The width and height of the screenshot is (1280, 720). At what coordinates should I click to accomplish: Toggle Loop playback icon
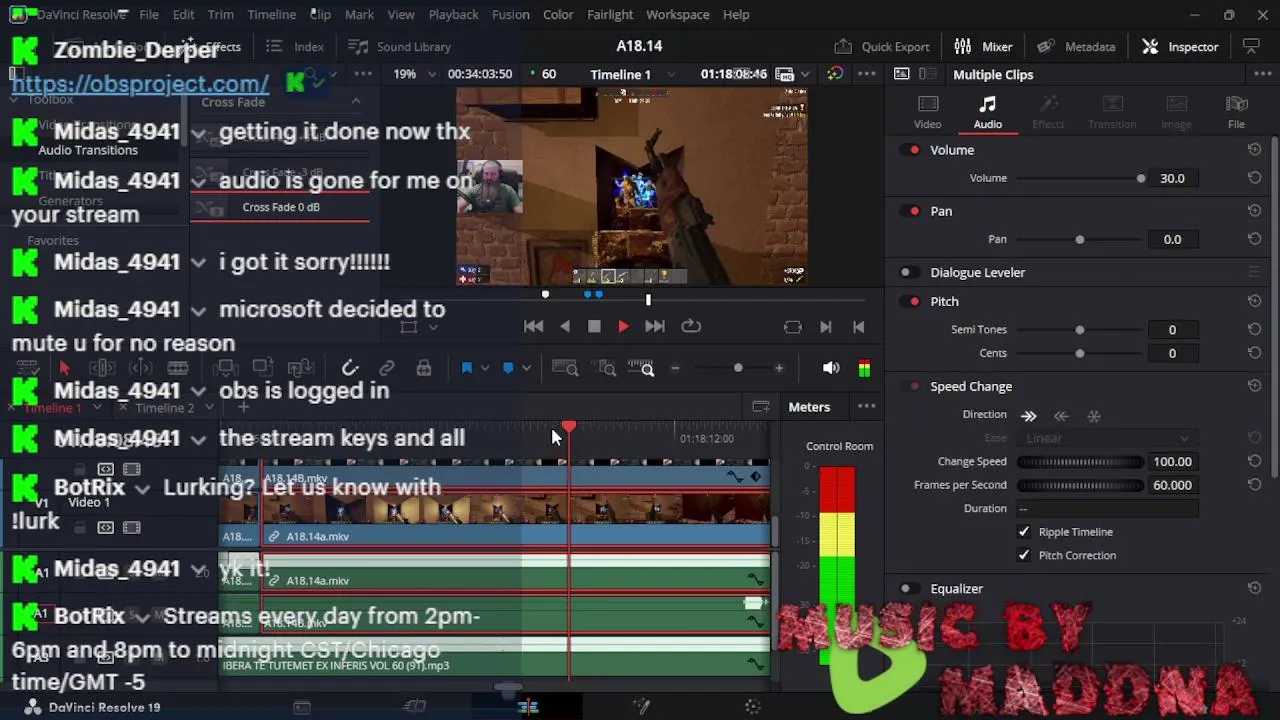click(x=691, y=326)
